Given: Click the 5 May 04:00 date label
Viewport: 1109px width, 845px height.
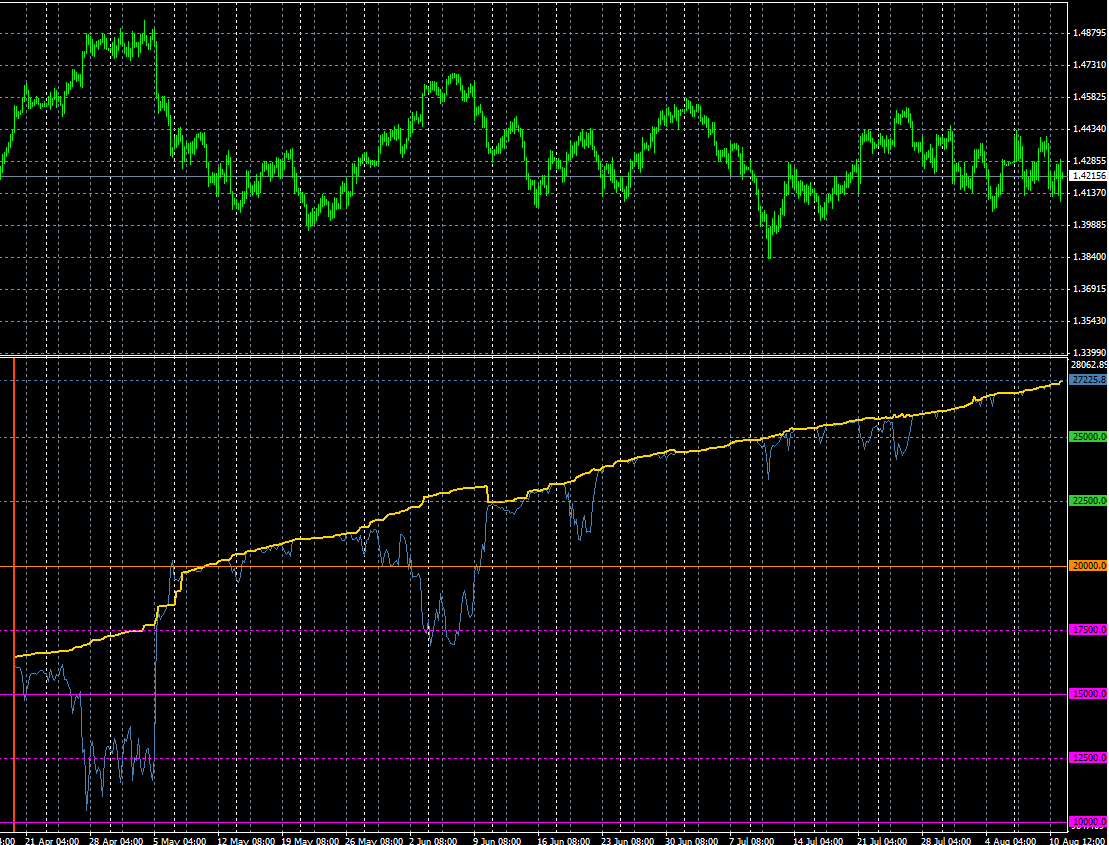Looking at the screenshot, I should pyautogui.click(x=178, y=840).
